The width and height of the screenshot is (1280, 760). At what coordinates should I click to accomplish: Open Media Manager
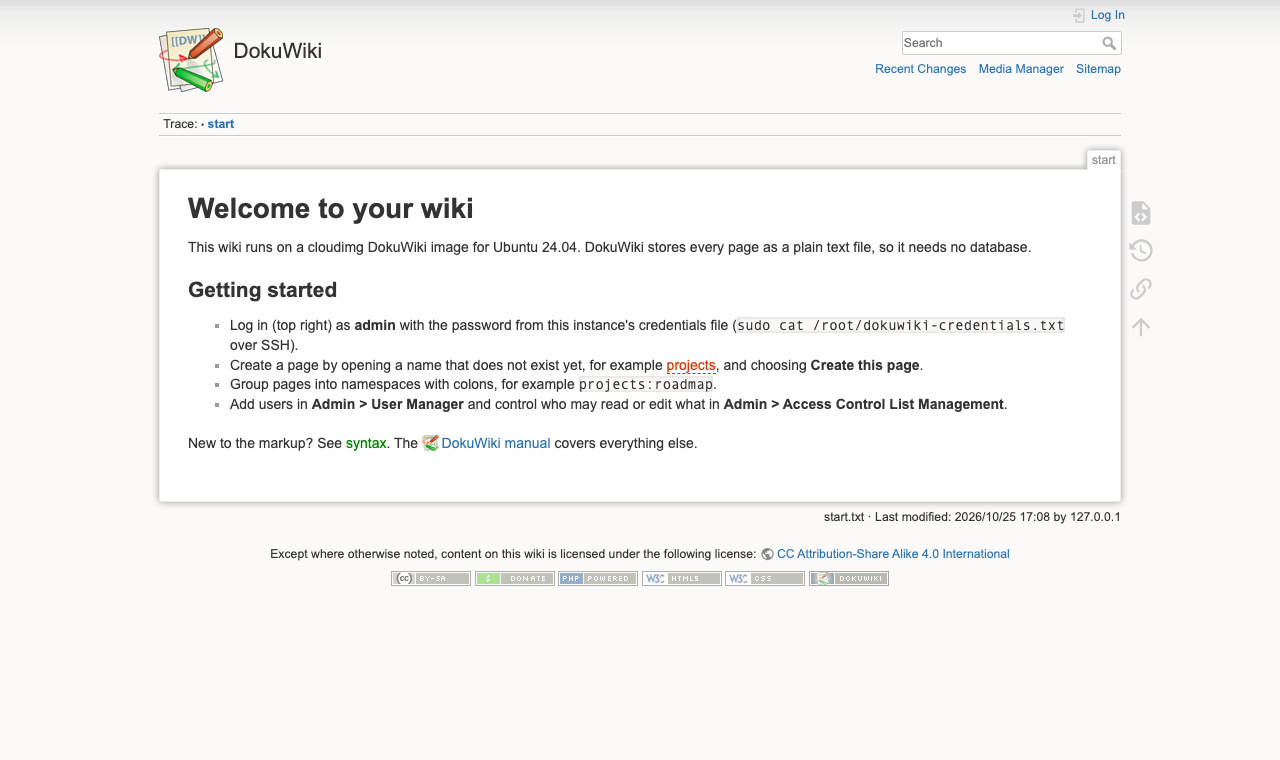[x=1021, y=69]
